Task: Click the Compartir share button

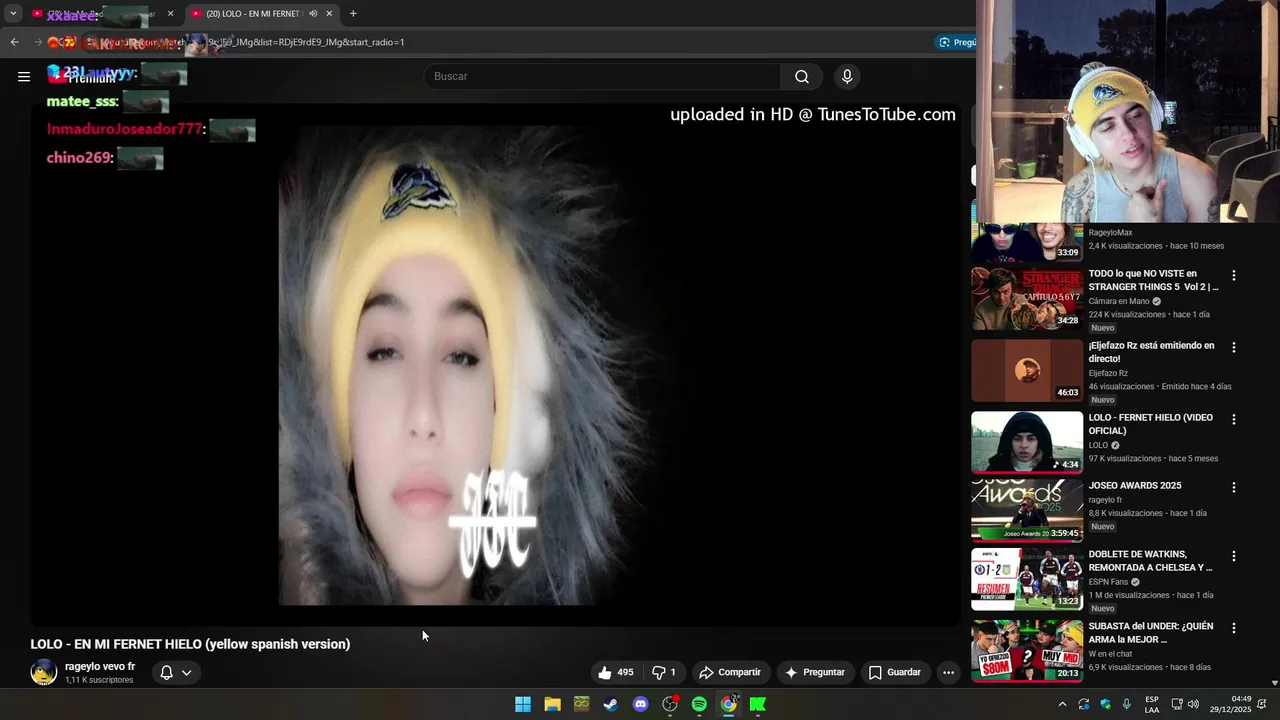Action: click(x=730, y=672)
